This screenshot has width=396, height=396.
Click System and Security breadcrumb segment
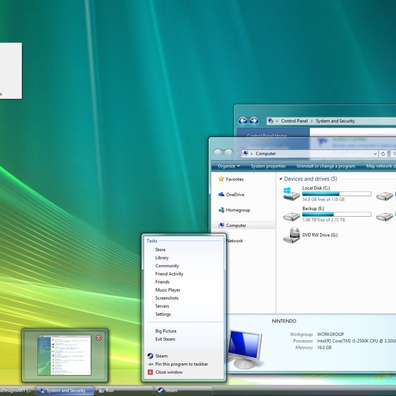click(335, 121)
